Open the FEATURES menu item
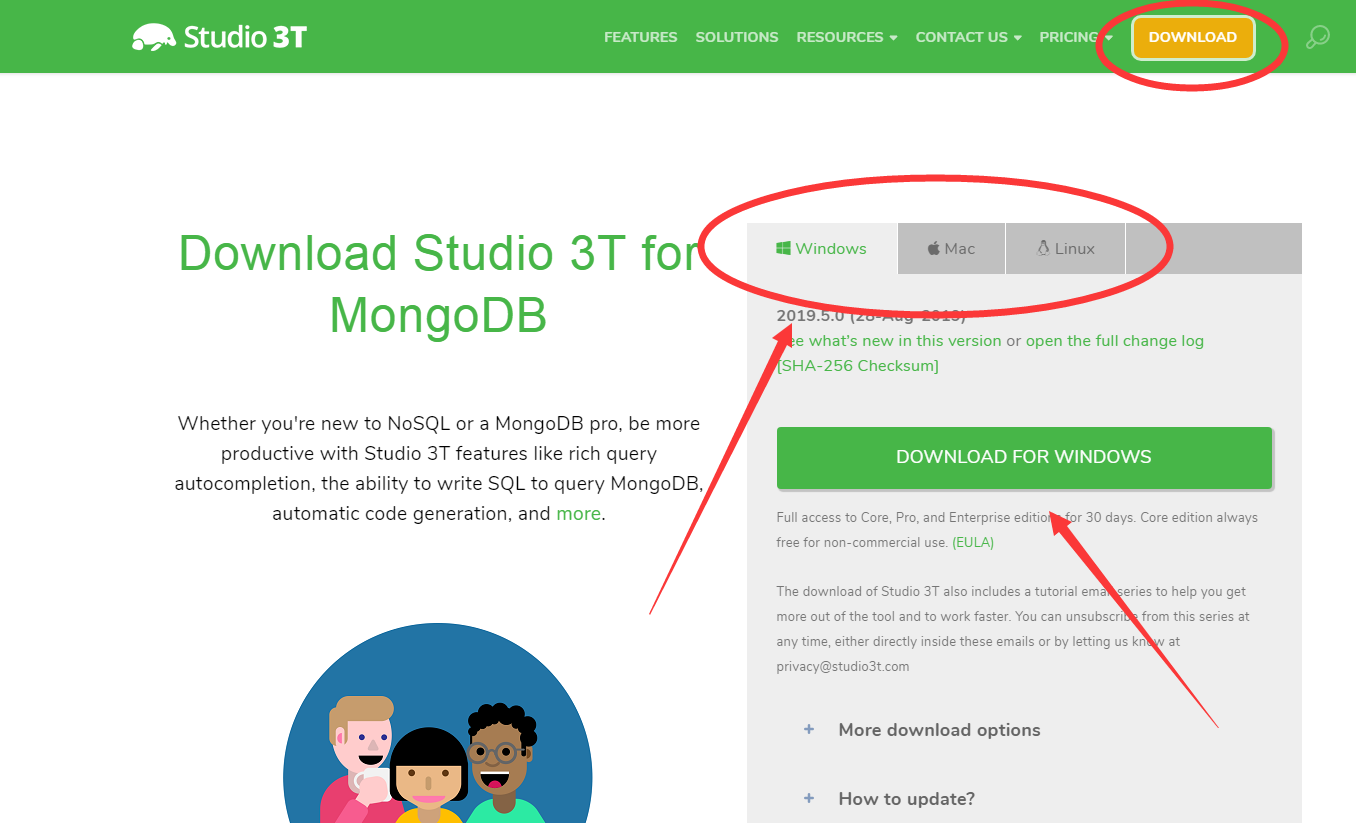1356x823 pixels. (640, 37)
